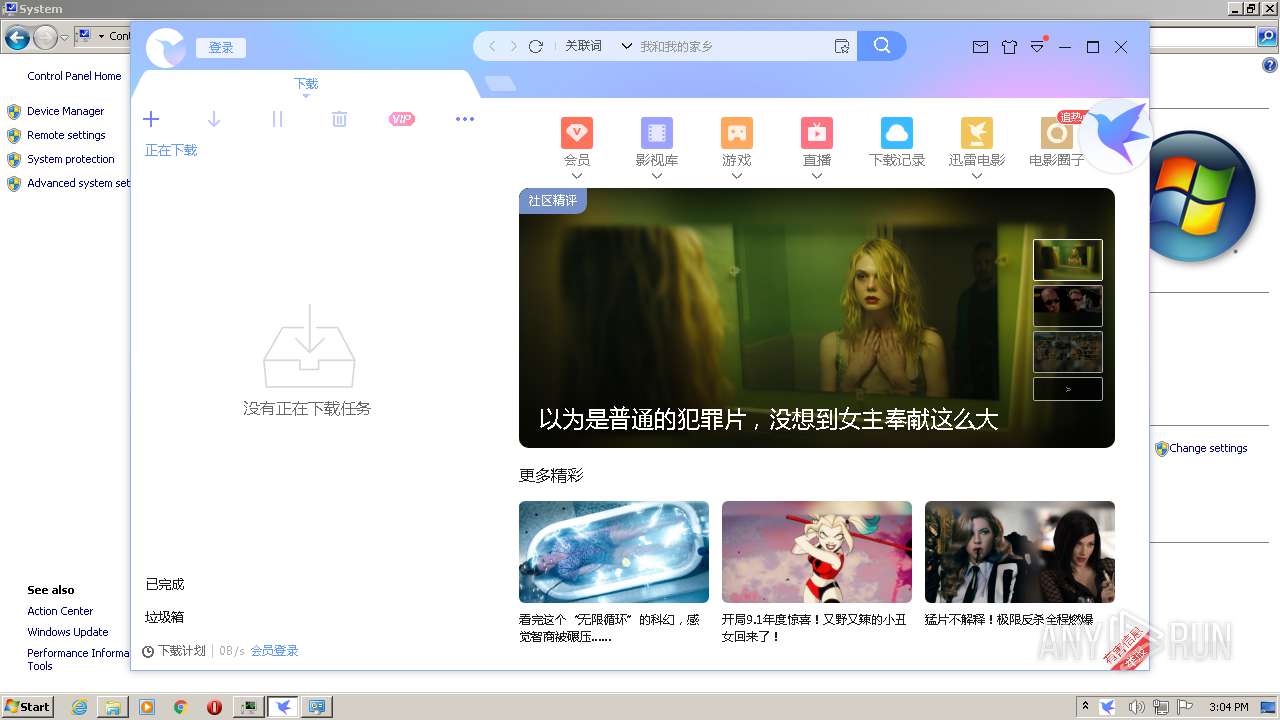Viewport: 1280px width, 720px height.
Task: Click the search input field
Action: point(733,46)
